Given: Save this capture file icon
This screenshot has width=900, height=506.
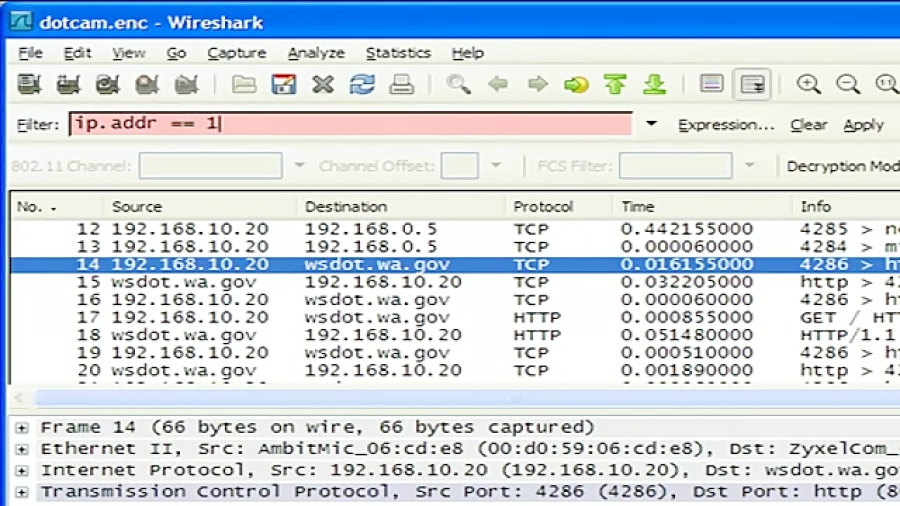Looking at the screenshot, I should [x=284, y=84].
